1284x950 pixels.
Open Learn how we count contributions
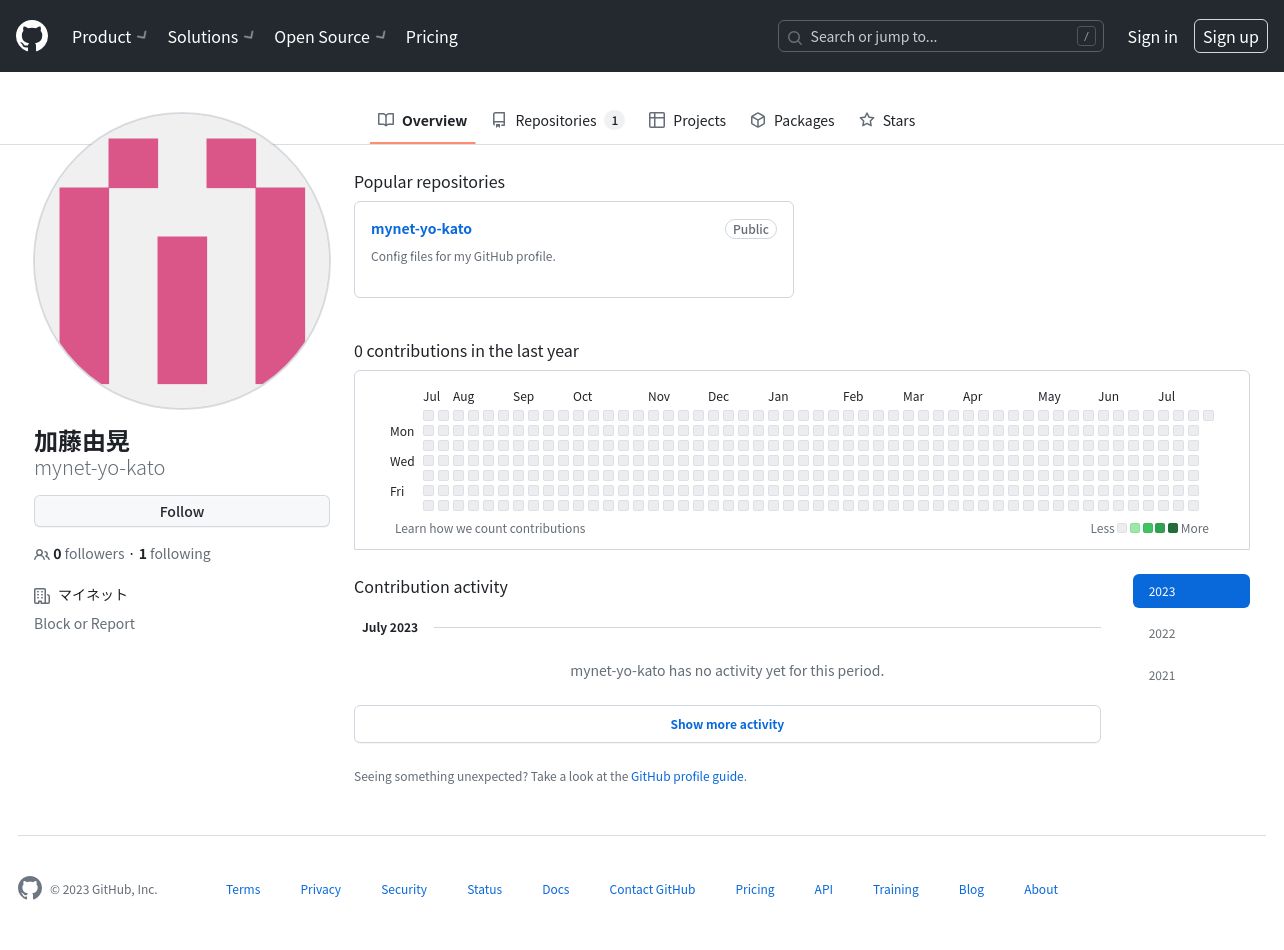tap(490, 528)
